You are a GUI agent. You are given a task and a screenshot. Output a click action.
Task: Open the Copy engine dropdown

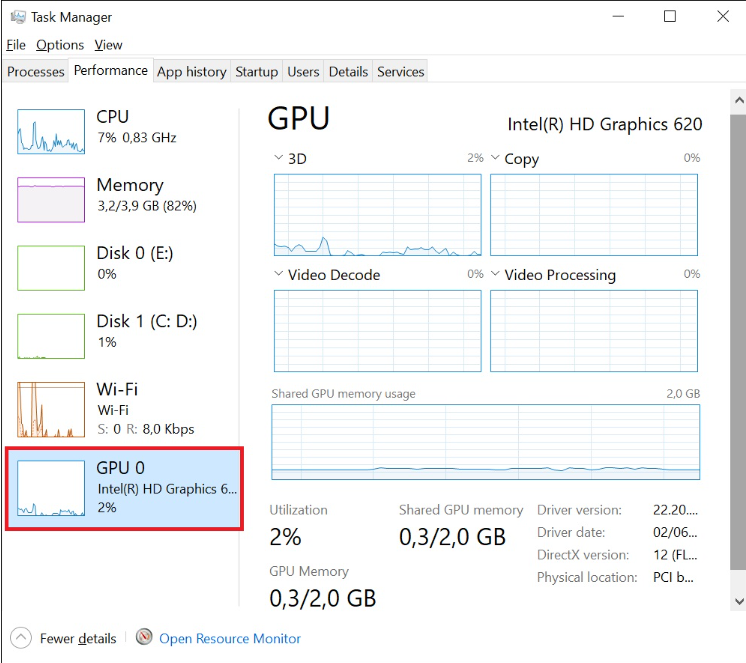[495, 159]
